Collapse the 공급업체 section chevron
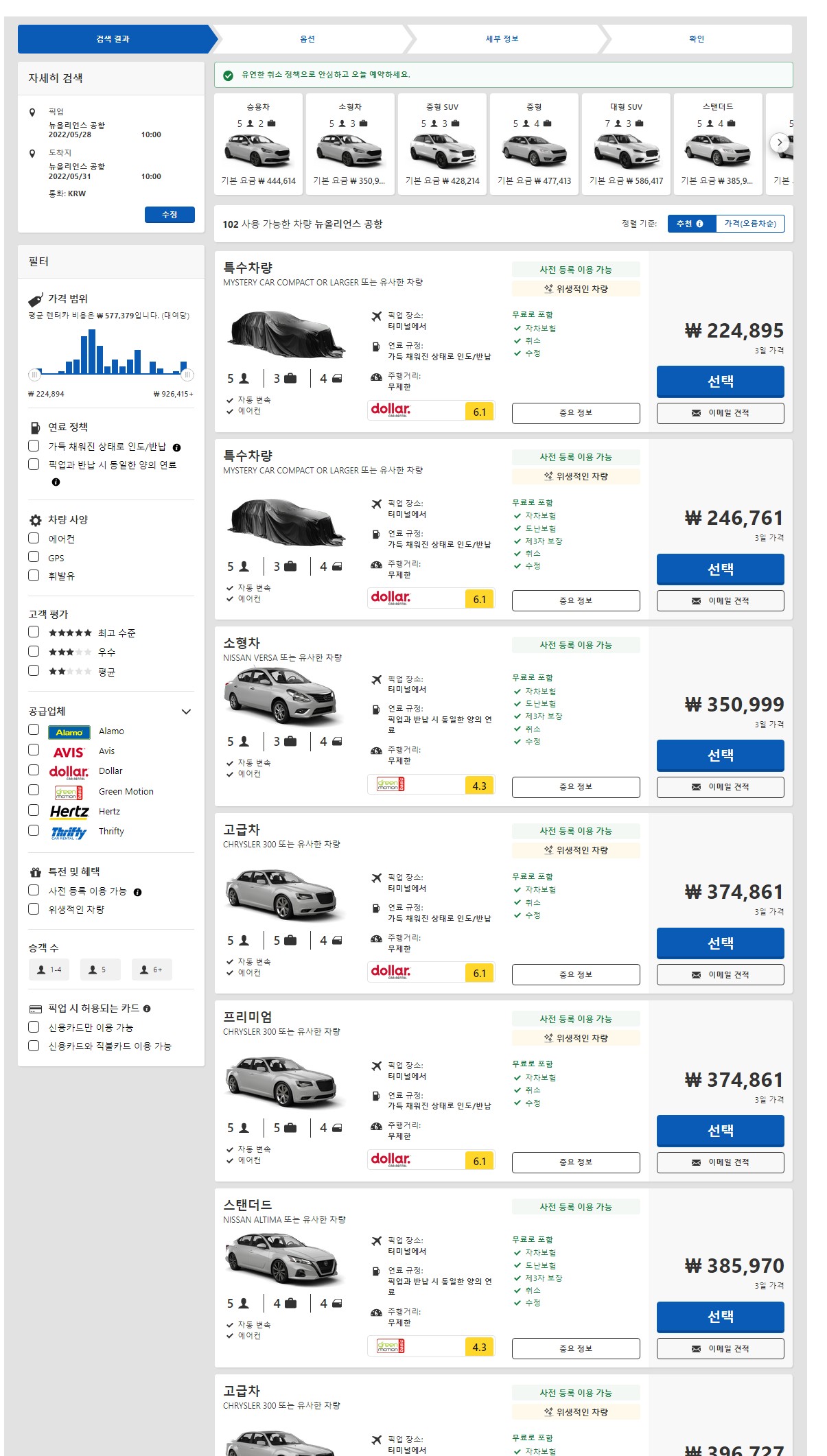This screenshot has height=1456, width=827. [186, 712]
